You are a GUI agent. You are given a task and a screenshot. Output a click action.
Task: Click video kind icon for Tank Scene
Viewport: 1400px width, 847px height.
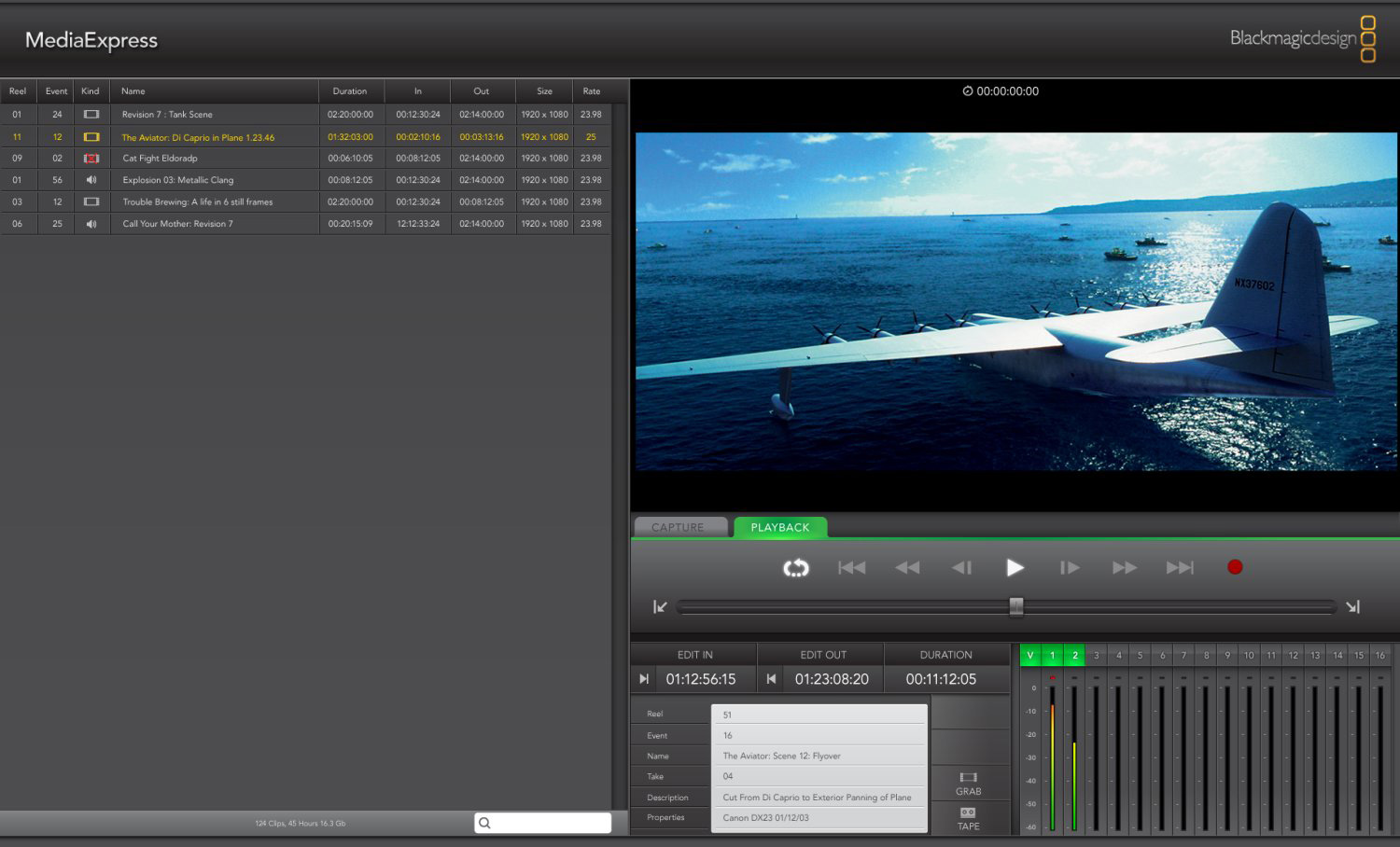point(91,115)
